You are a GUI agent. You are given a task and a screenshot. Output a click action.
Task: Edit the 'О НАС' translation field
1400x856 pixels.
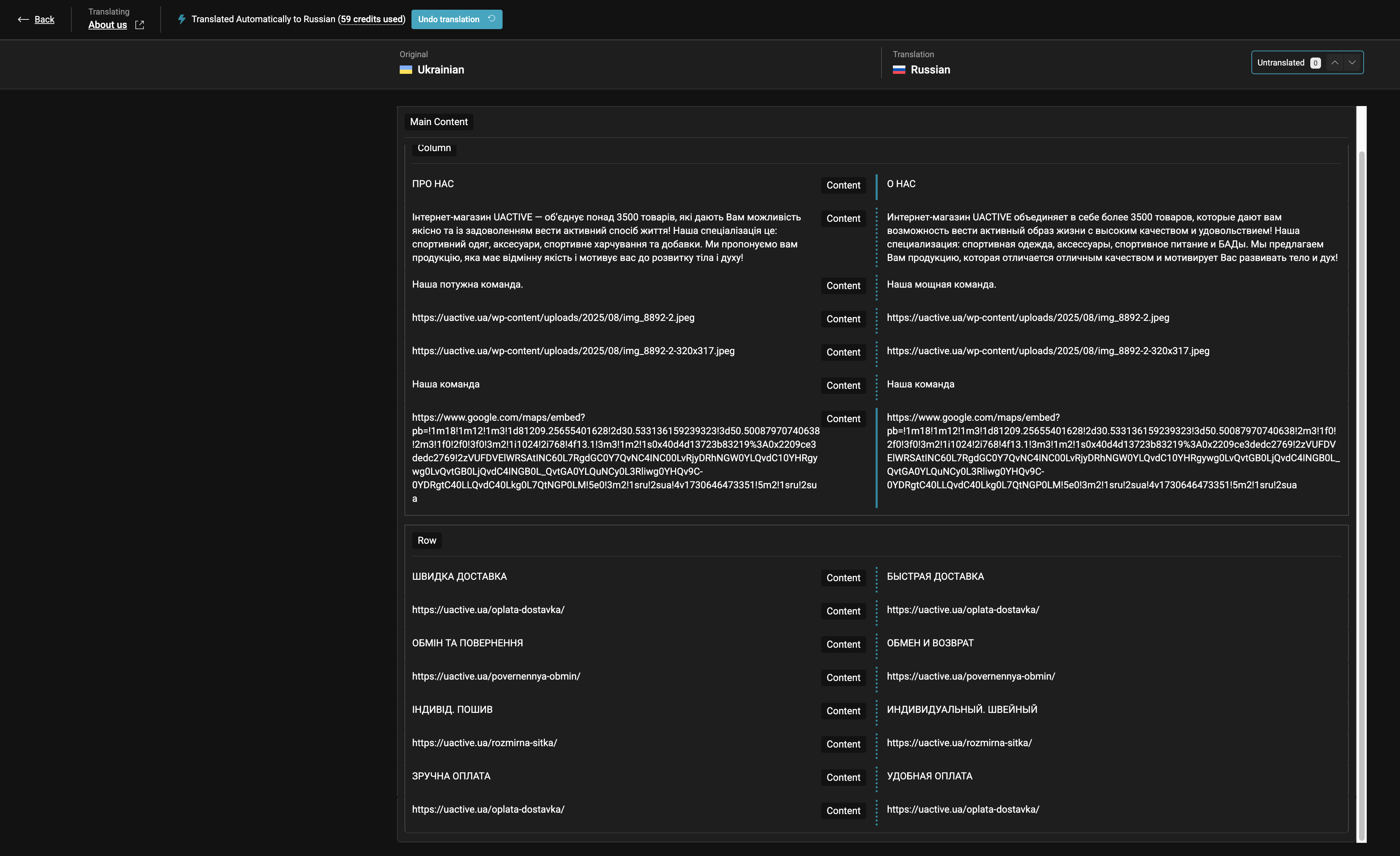[901, 184]
